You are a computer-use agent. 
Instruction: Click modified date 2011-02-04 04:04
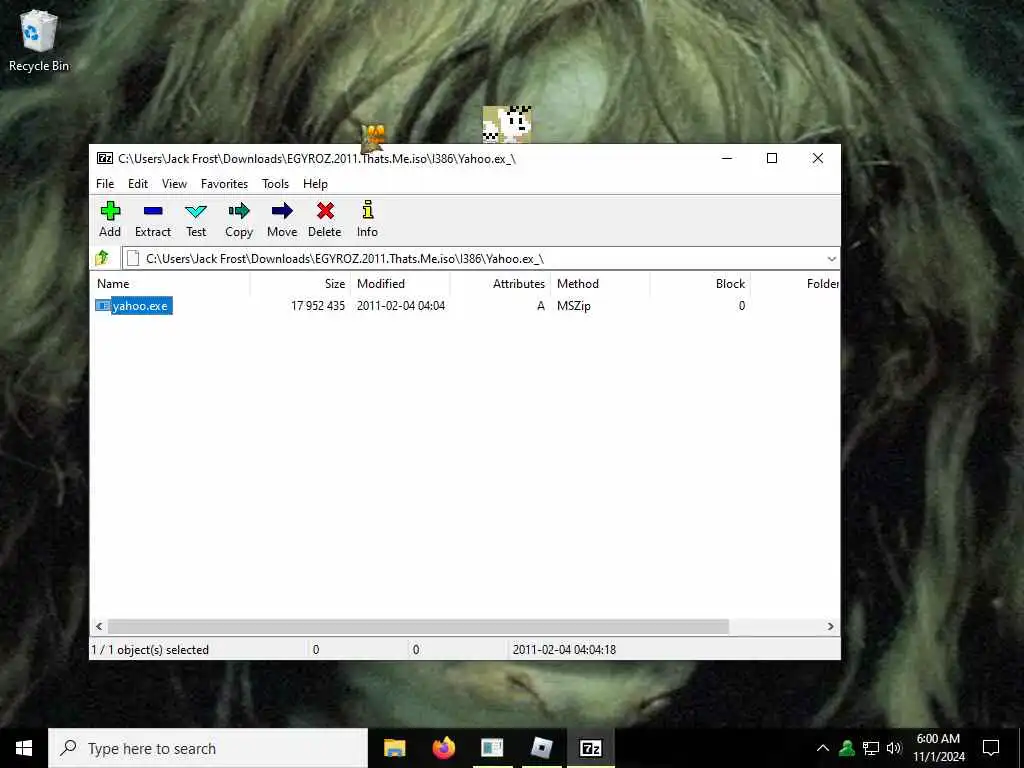(x=401, y=306)
